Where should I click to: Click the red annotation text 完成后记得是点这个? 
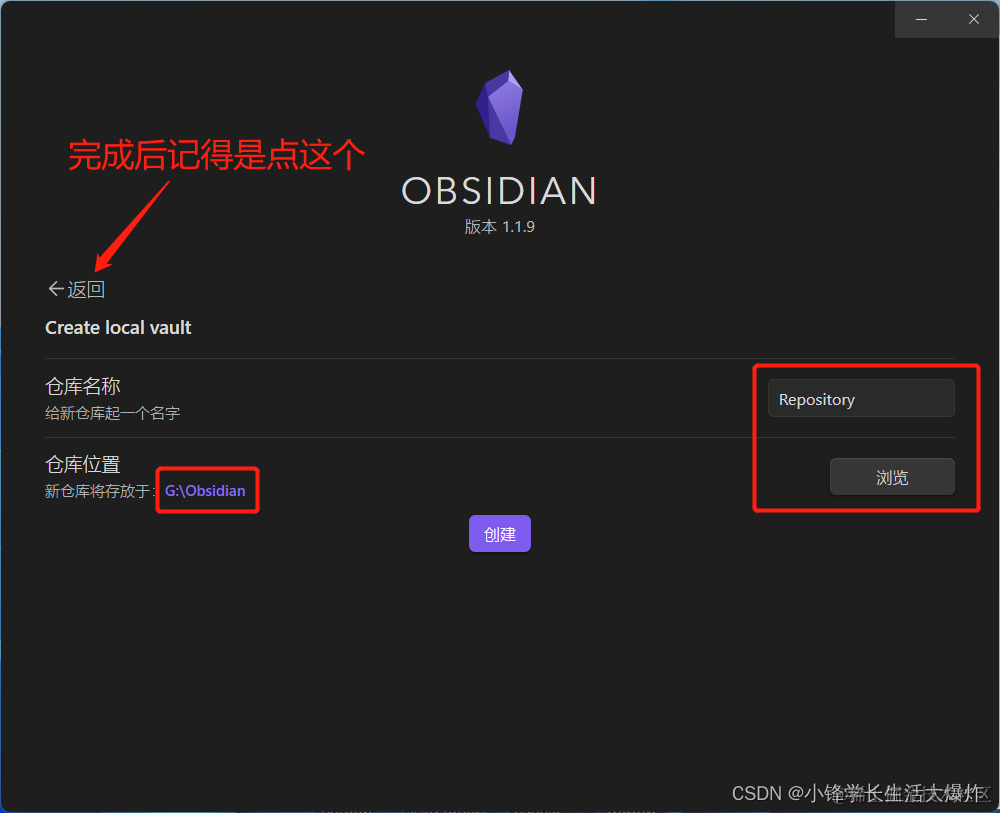click(x=216, y=155)
